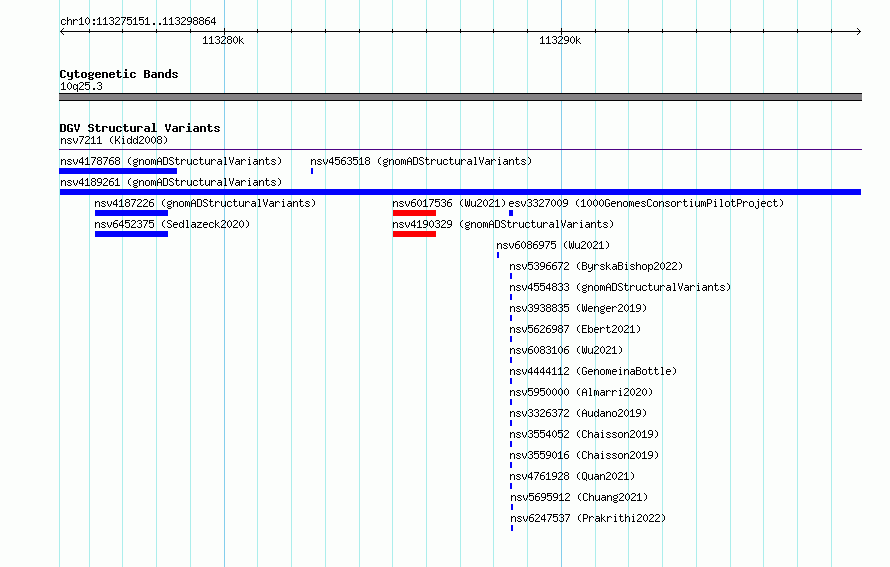The width and height of the screenshot is (890, 567).
Task: Click the red bar under nsv4190329
Action: (414, 234)
